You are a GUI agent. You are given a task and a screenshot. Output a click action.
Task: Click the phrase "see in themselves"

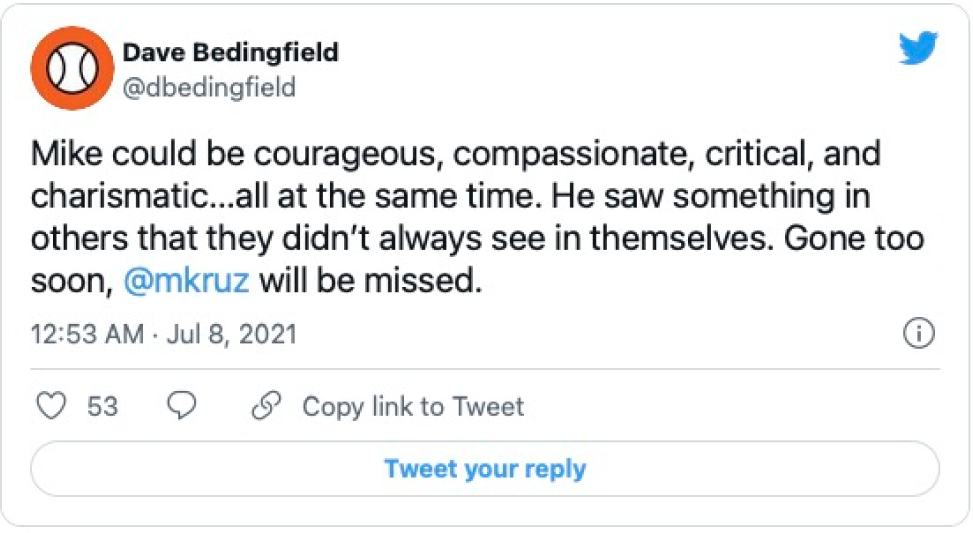[x=622, y=240]
